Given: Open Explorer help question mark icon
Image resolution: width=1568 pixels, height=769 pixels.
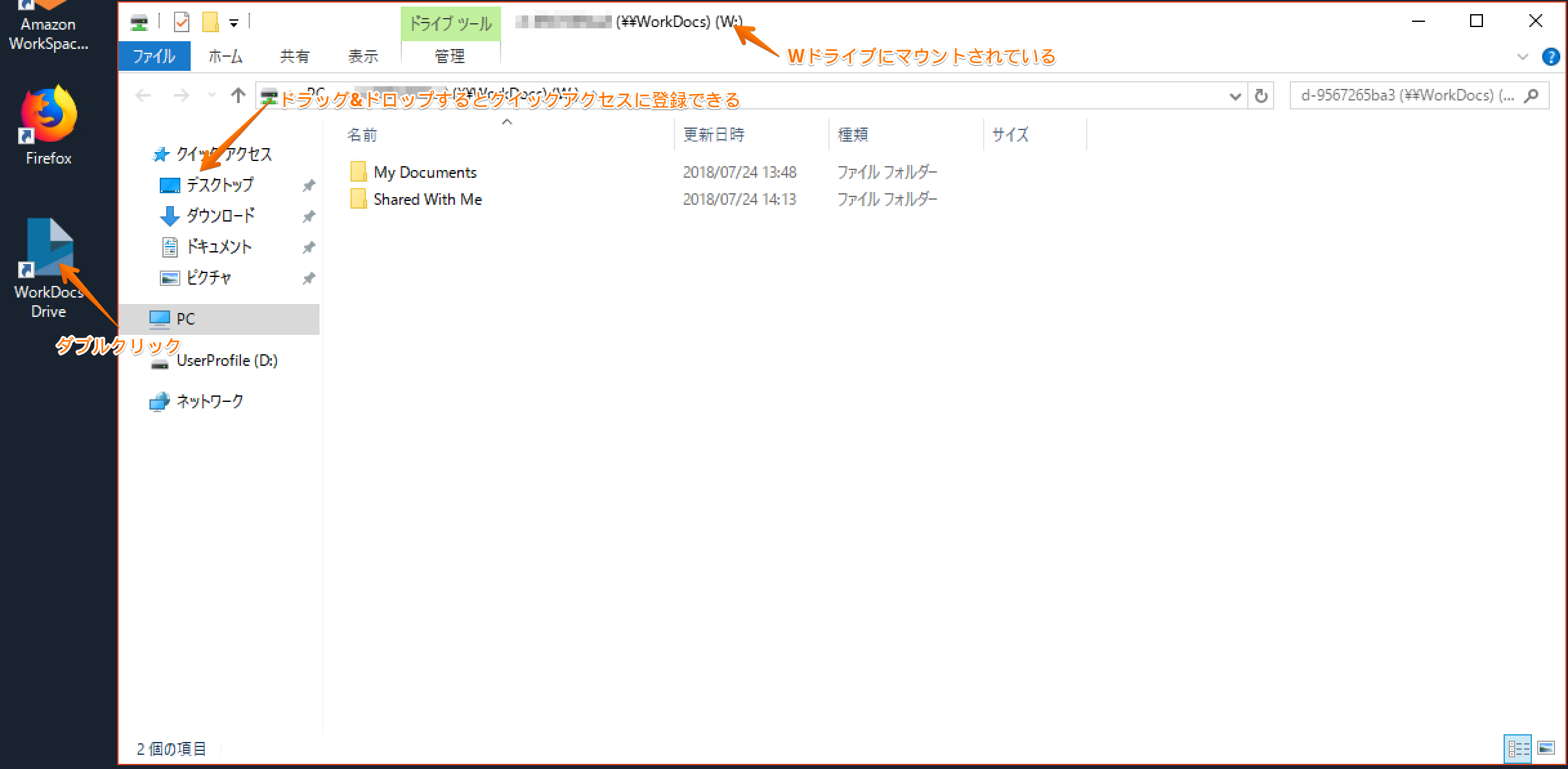Looking at the screenshot, I should click(1551, 57).
